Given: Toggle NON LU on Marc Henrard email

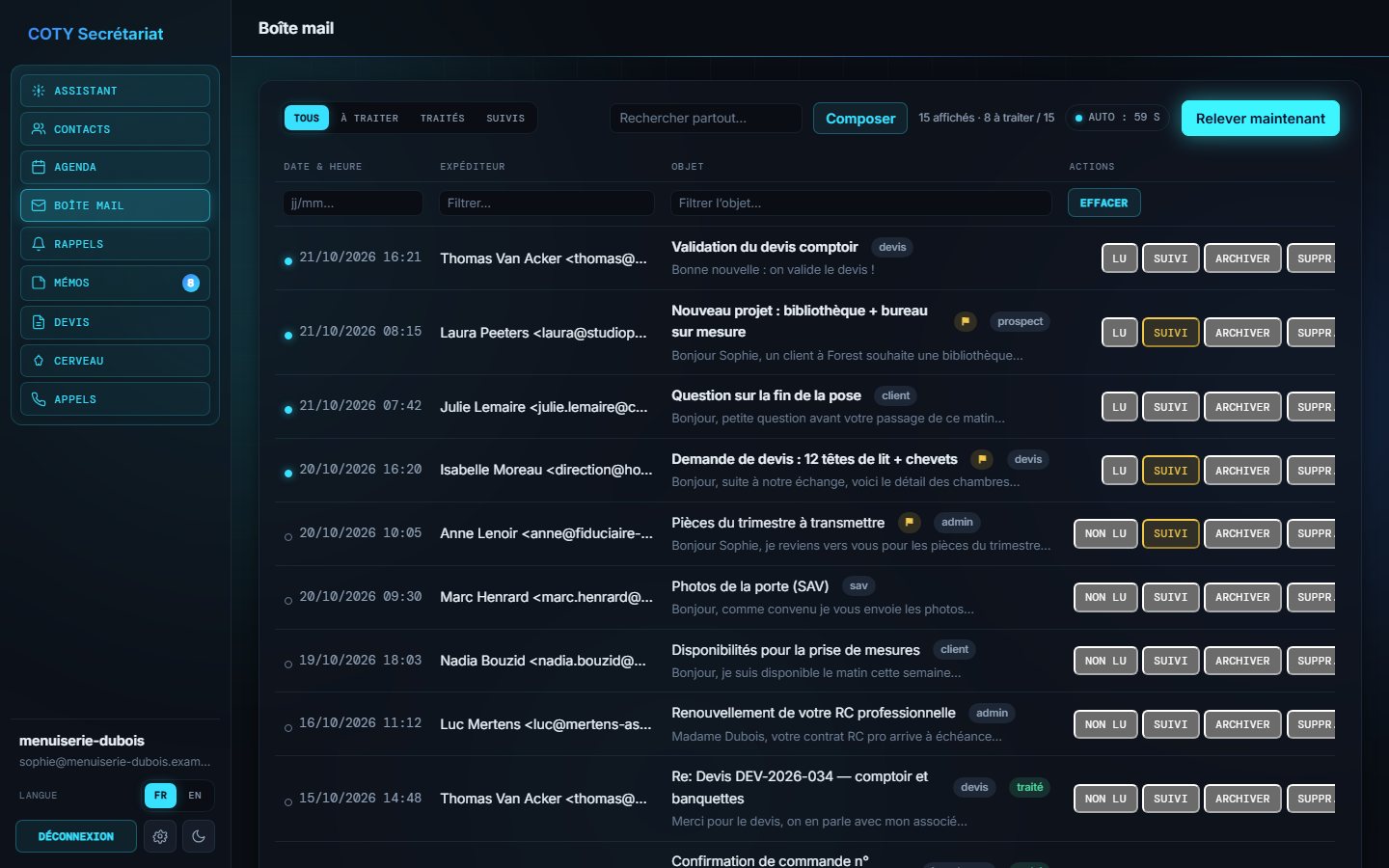Looking at the screenshot, I should click(1105, 597).
